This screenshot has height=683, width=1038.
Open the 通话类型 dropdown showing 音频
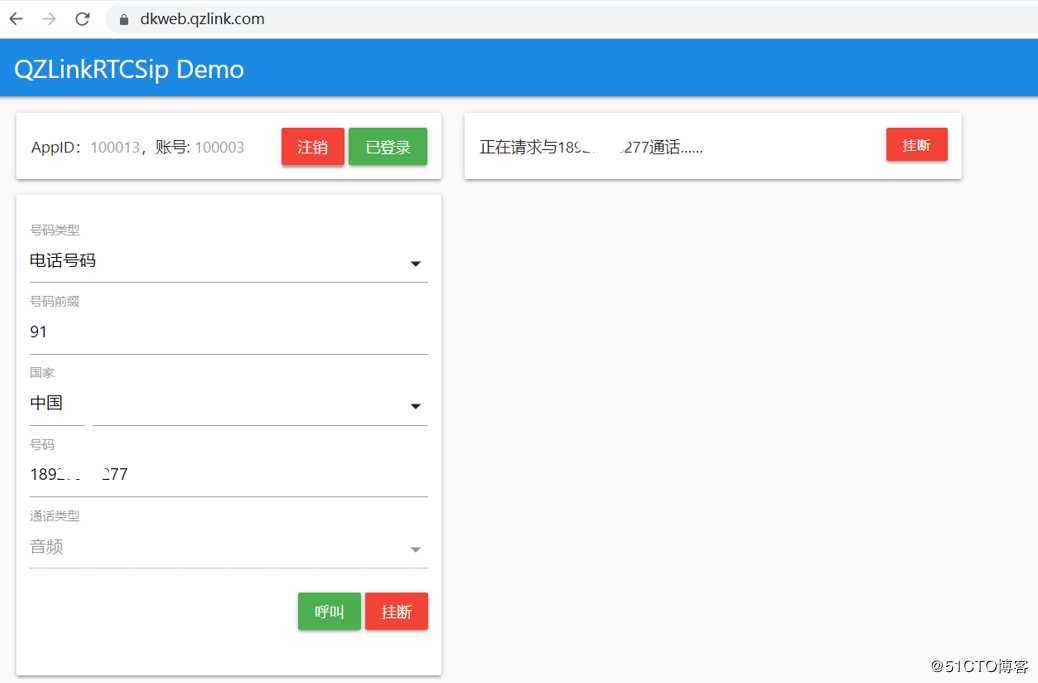(228, 547)
